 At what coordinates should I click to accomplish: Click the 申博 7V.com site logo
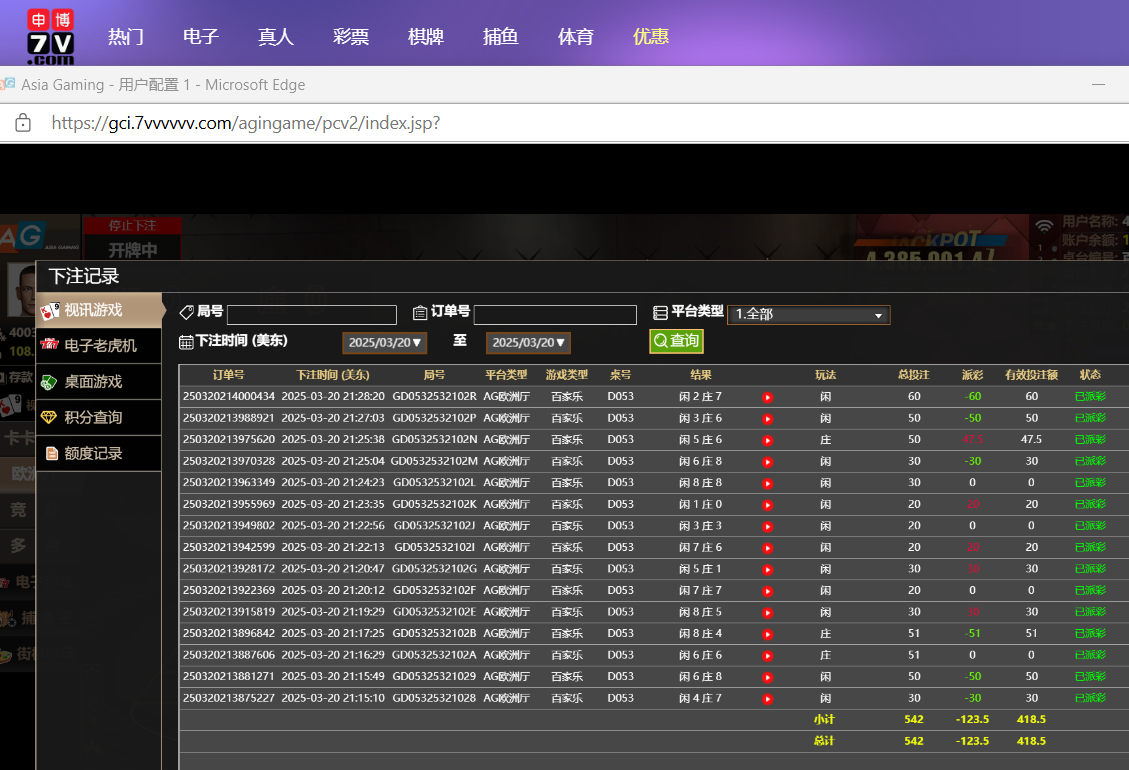pos(50,36)
